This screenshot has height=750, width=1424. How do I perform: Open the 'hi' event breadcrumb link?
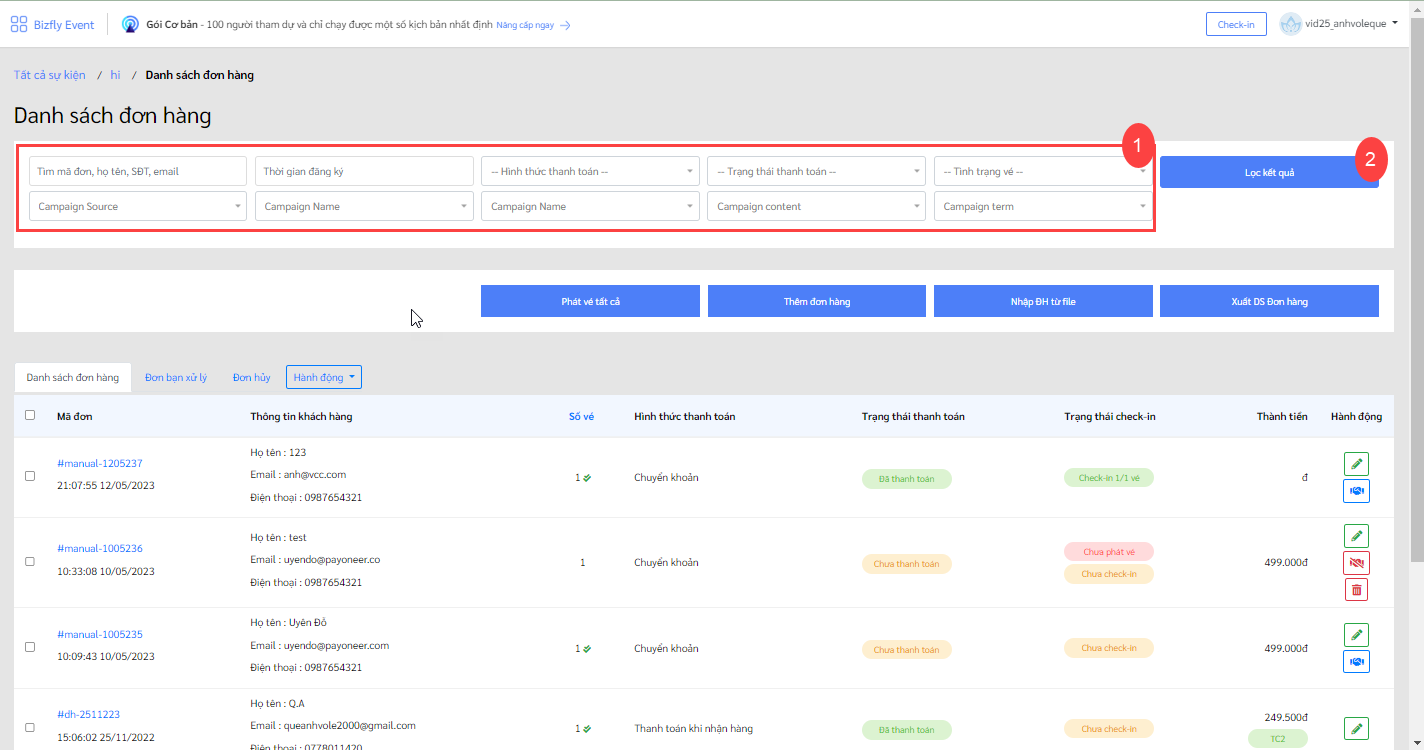click(115, 75)
